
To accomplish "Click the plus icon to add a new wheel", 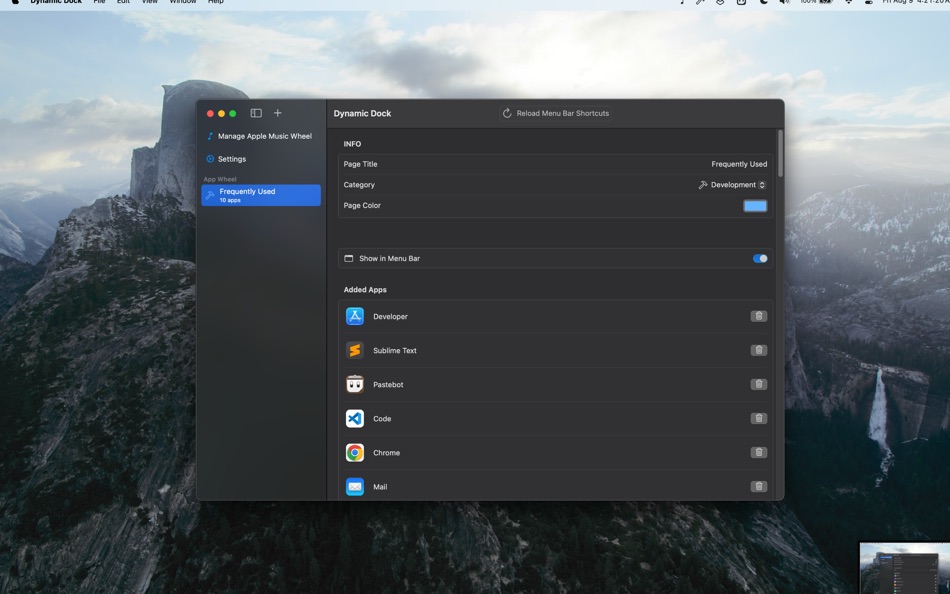I will (277, 112).
